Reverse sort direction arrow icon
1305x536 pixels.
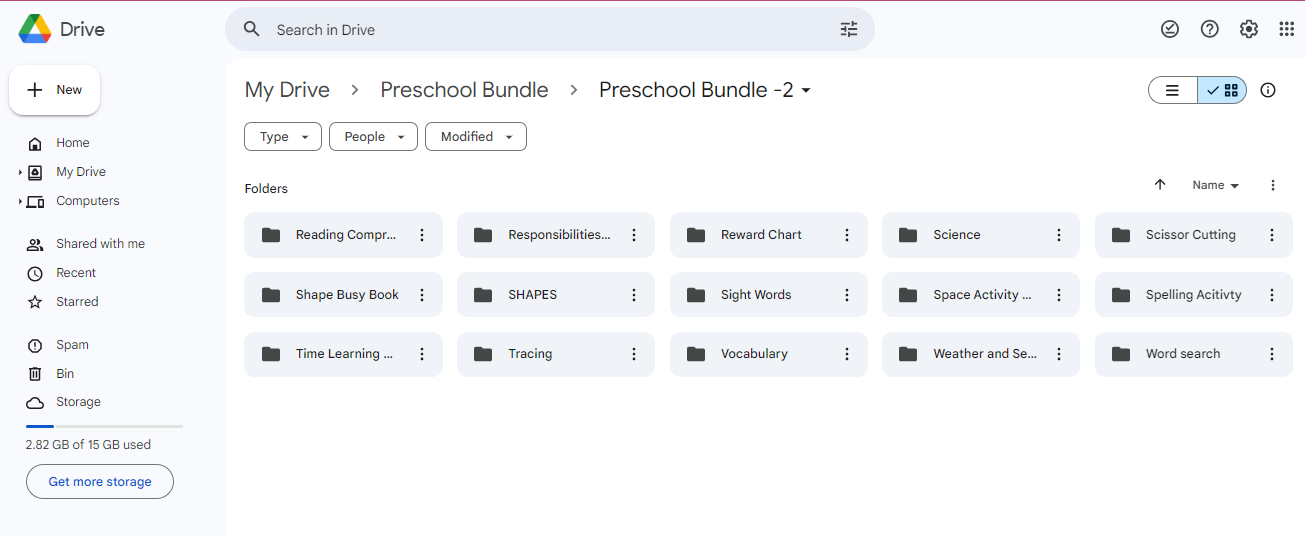coord(1160,185)
